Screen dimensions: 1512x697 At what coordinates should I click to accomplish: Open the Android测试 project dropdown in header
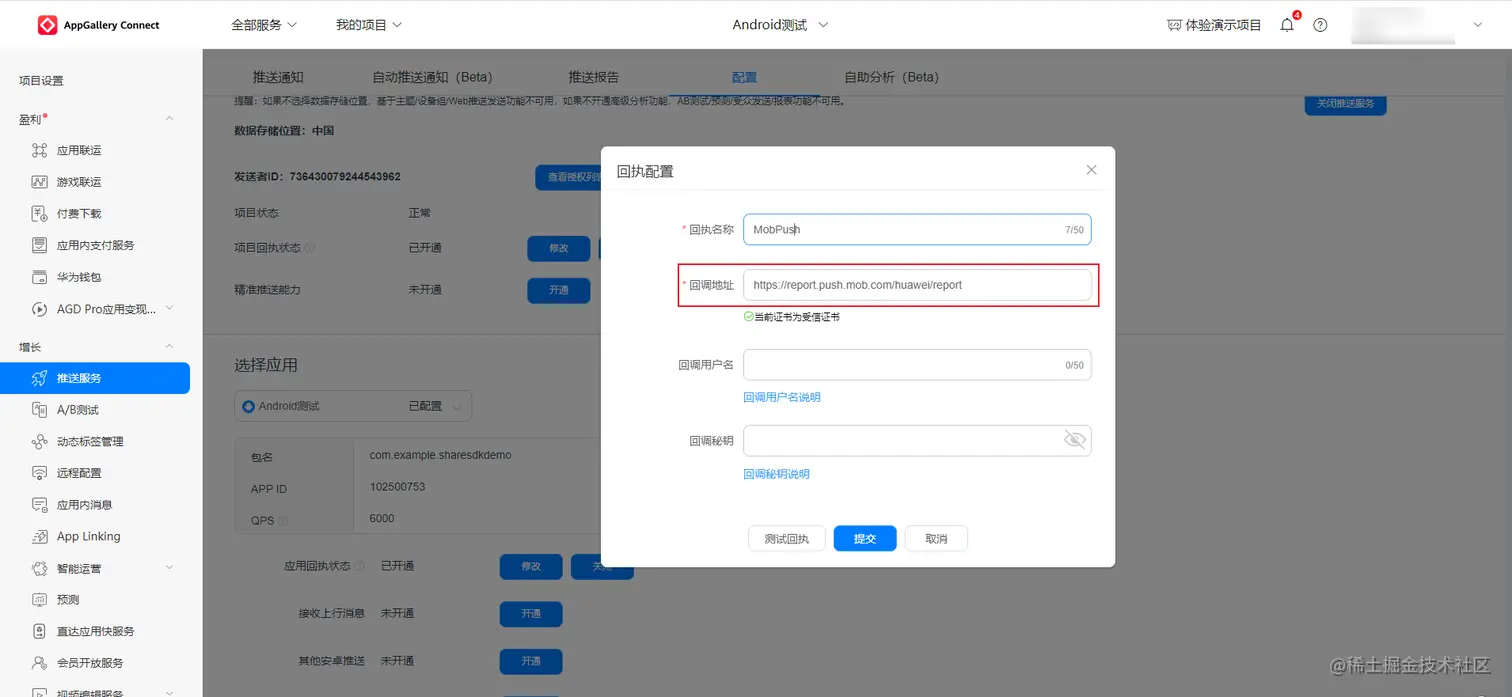pos(780,25)
